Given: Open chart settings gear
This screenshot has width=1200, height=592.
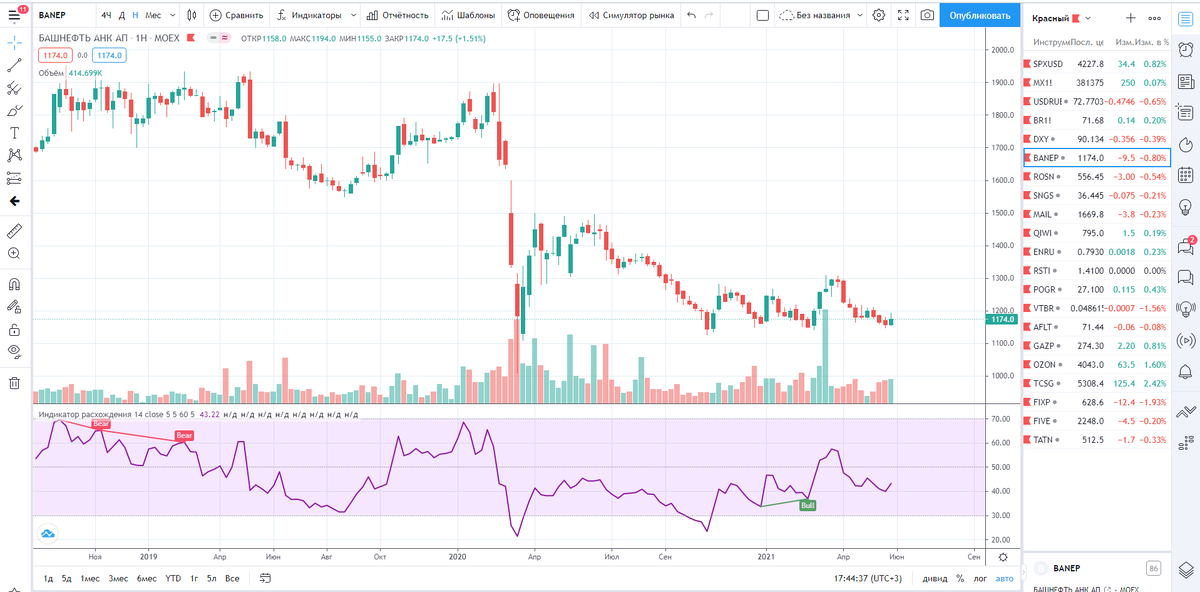Looking at the screenshot, I should (x=878, y=15).
